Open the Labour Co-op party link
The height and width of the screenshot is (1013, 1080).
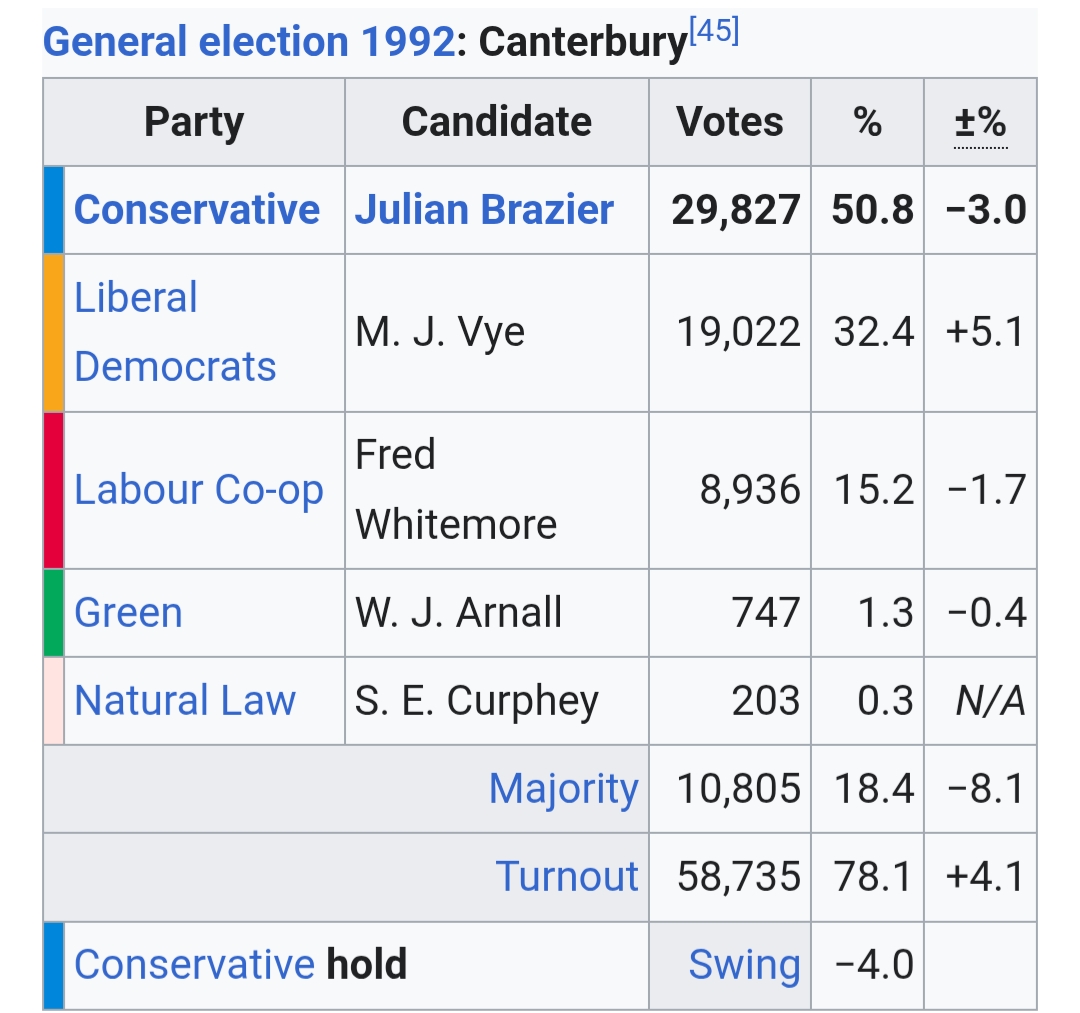coord(199,490)
